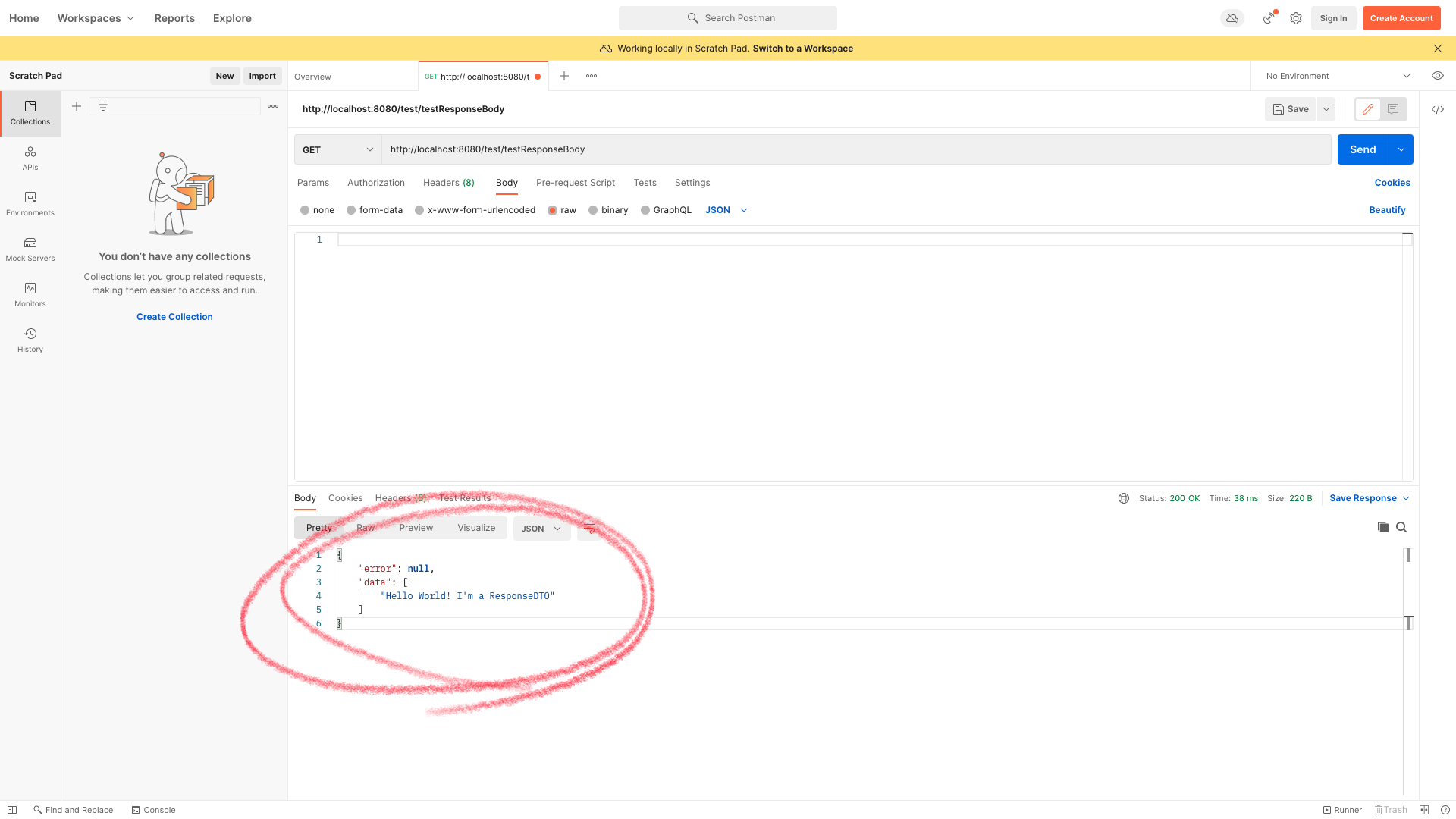Open the History sidebar panel
The height and width of the screenshot is (819, 1456).
pyautogui.click(x=30, y=340)
